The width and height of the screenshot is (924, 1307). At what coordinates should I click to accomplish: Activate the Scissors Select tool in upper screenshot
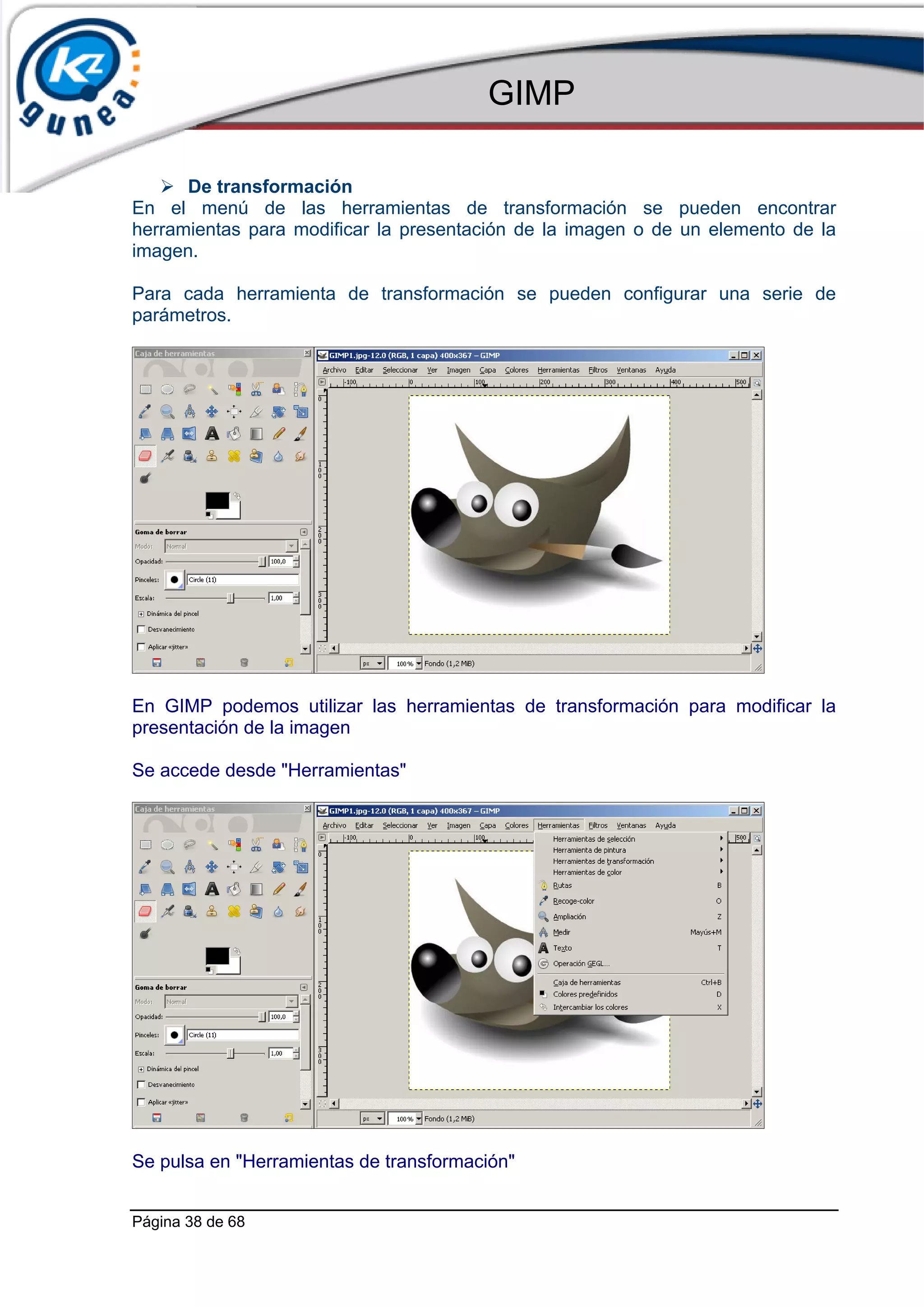[256, 389]
